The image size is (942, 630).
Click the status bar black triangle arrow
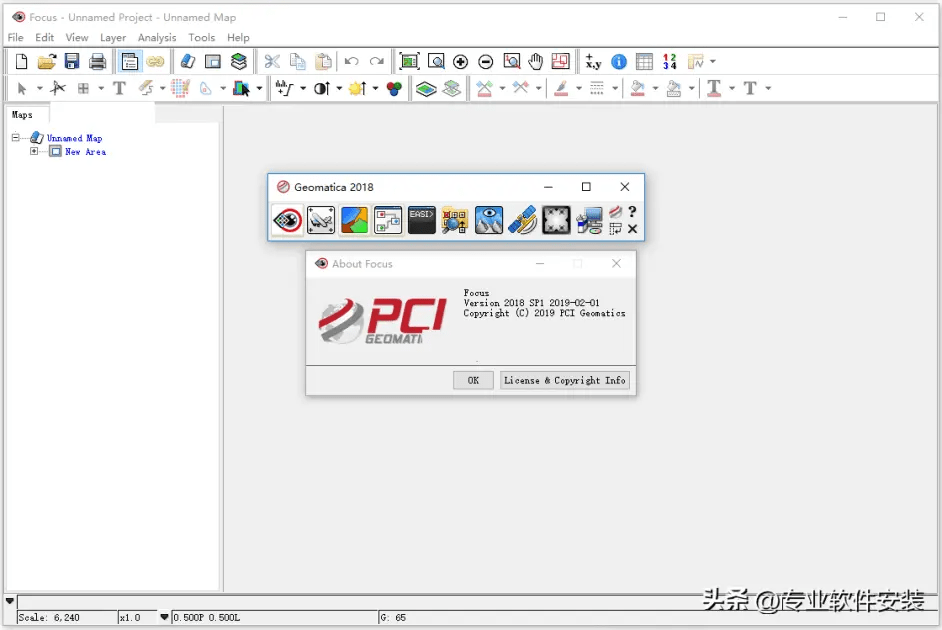click(x=10, y=601)
